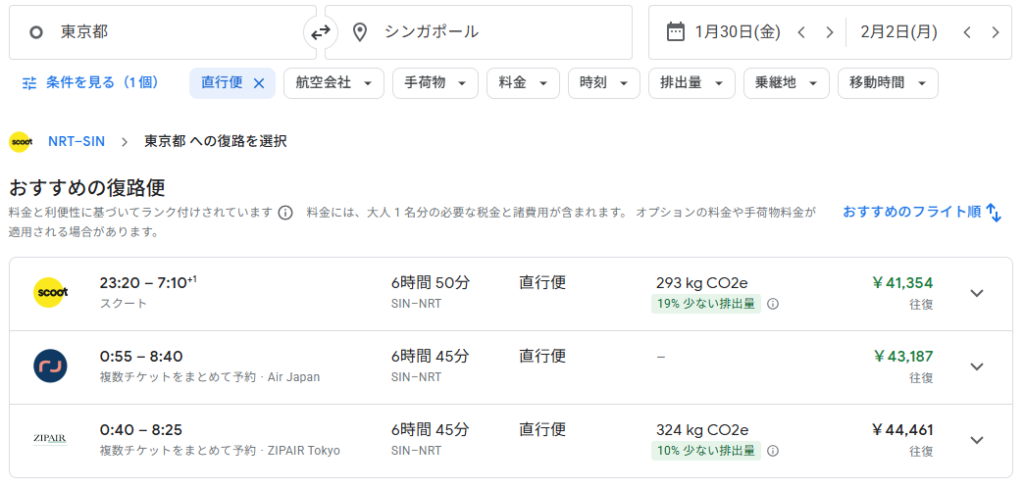Click the 東京都 origin input field
This screenshot has height=488, width=1024.
click(160, 32)
